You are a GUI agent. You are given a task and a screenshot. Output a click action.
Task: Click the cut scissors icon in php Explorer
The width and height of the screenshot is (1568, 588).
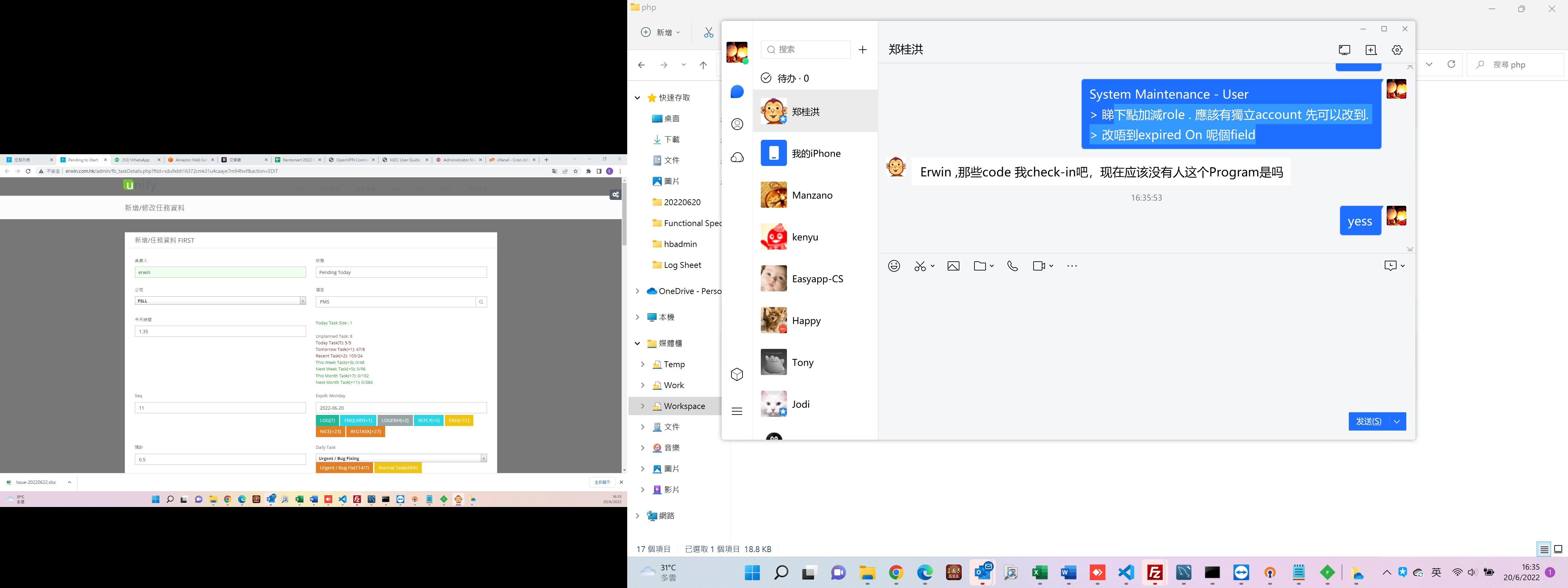coord(709,32)
